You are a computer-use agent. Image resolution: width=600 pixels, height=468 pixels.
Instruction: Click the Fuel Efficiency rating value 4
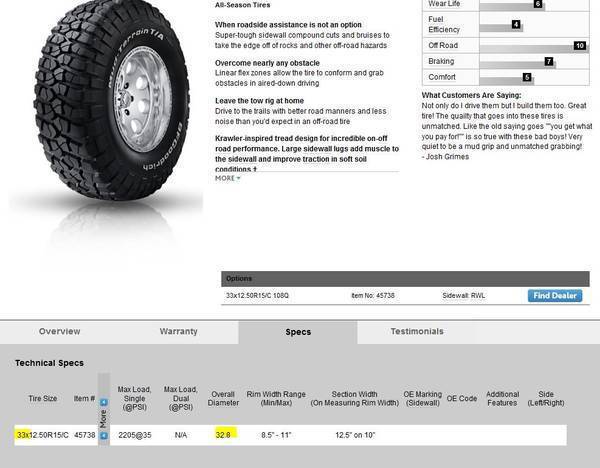[x=516, y=24]
